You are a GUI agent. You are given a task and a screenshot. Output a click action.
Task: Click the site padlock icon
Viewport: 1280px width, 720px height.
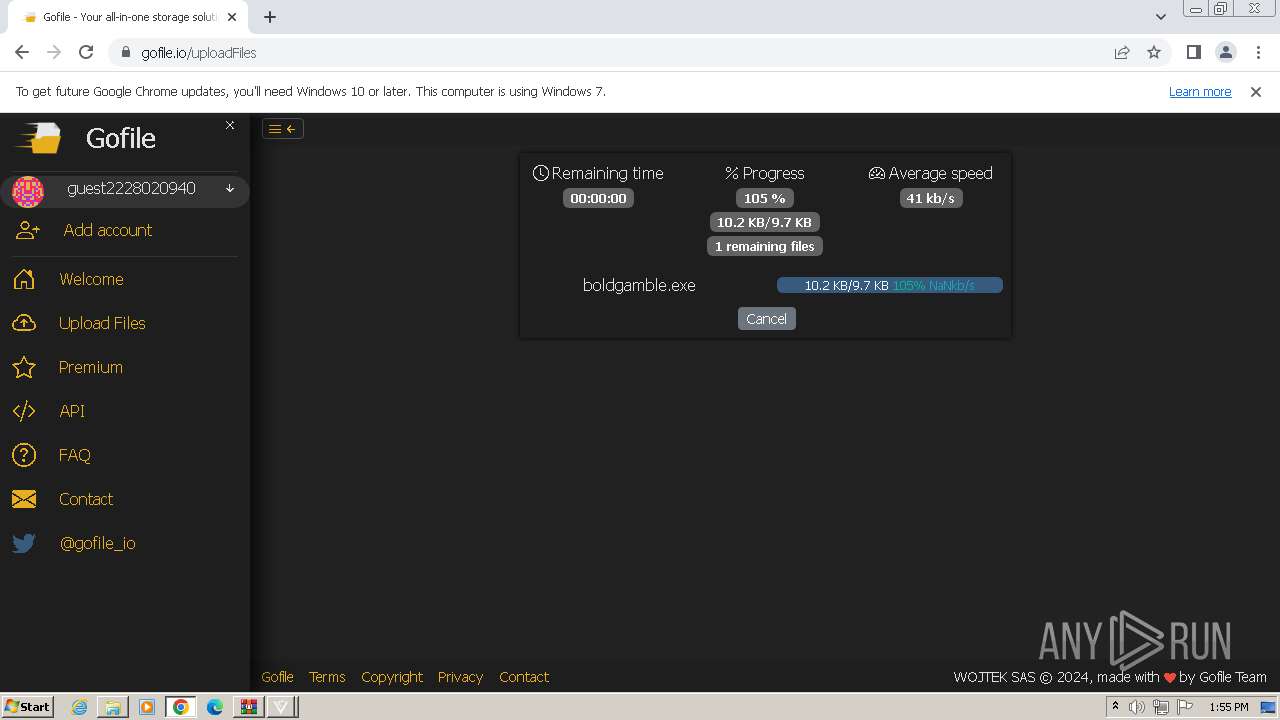(125, 53)
